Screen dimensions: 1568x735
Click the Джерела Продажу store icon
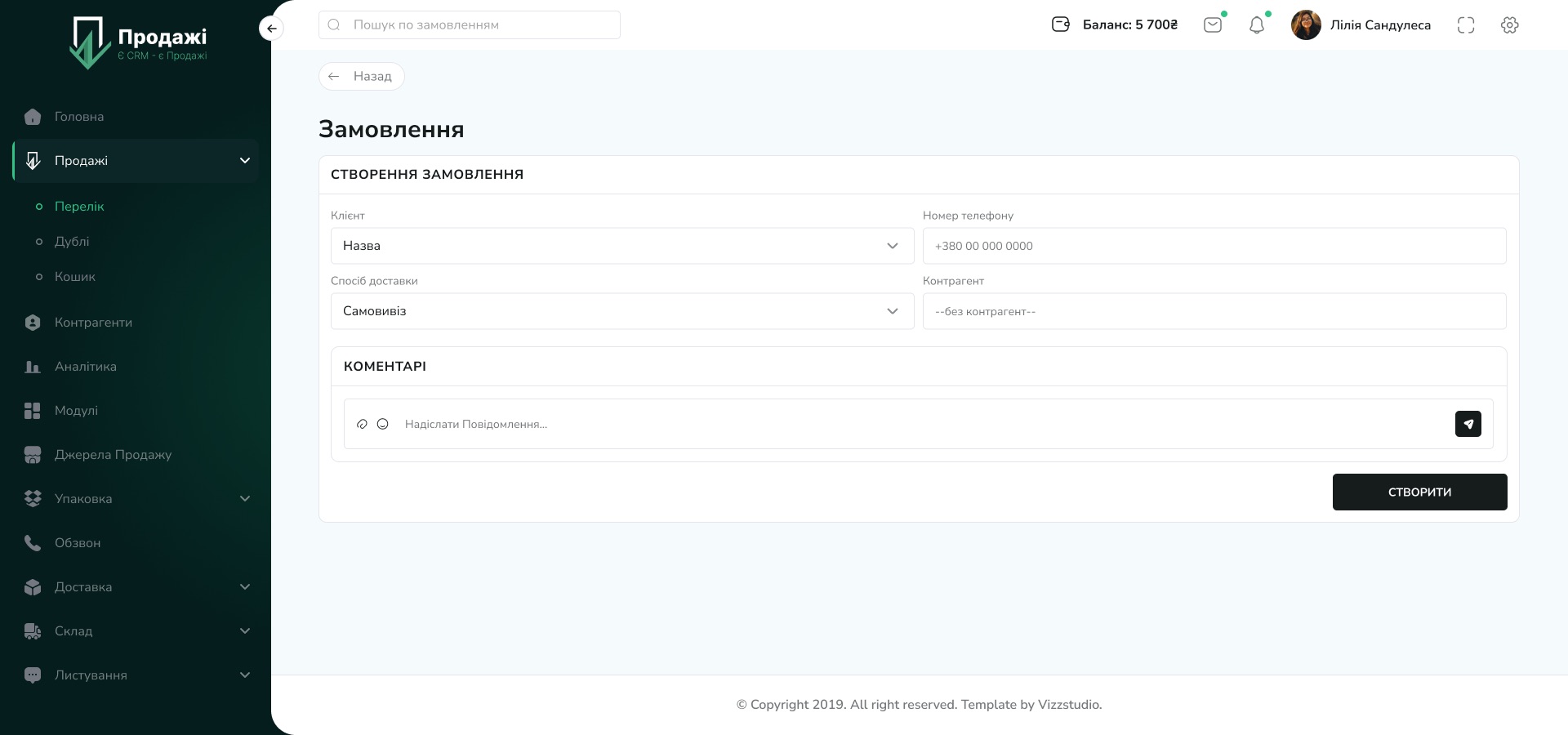click(x=33, y=455)
